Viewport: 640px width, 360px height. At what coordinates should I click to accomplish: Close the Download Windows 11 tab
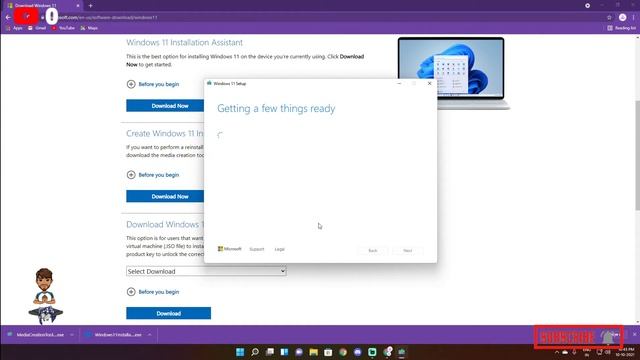78,6
